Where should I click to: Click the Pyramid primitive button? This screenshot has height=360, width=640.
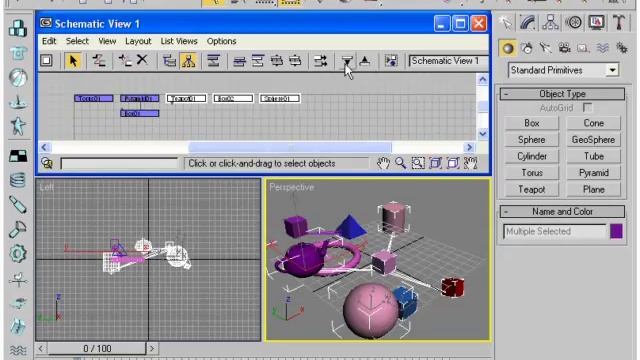click(x=593, y=173)
